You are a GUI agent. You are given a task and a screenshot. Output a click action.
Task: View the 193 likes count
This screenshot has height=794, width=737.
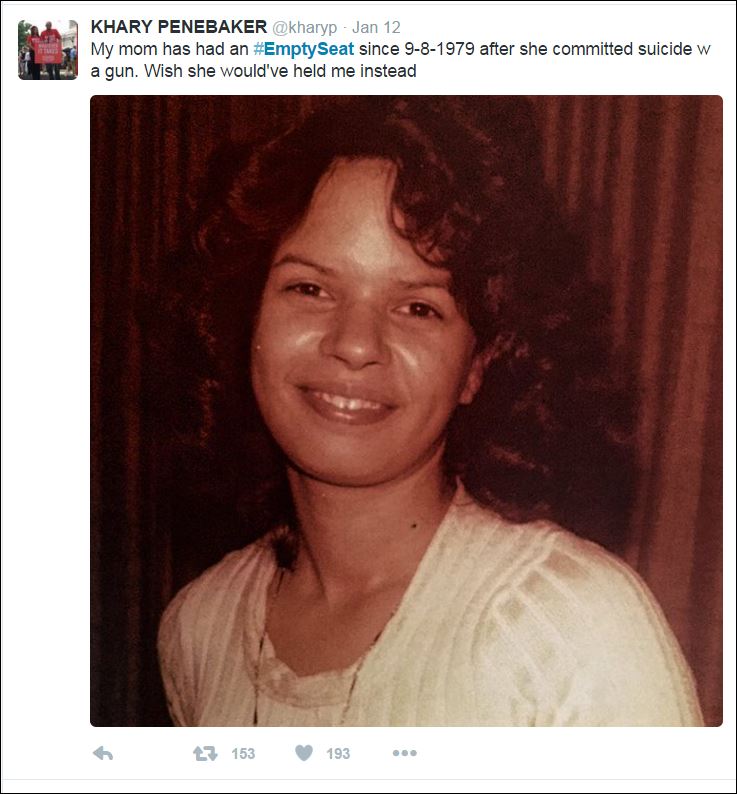[x=338, y=753]
